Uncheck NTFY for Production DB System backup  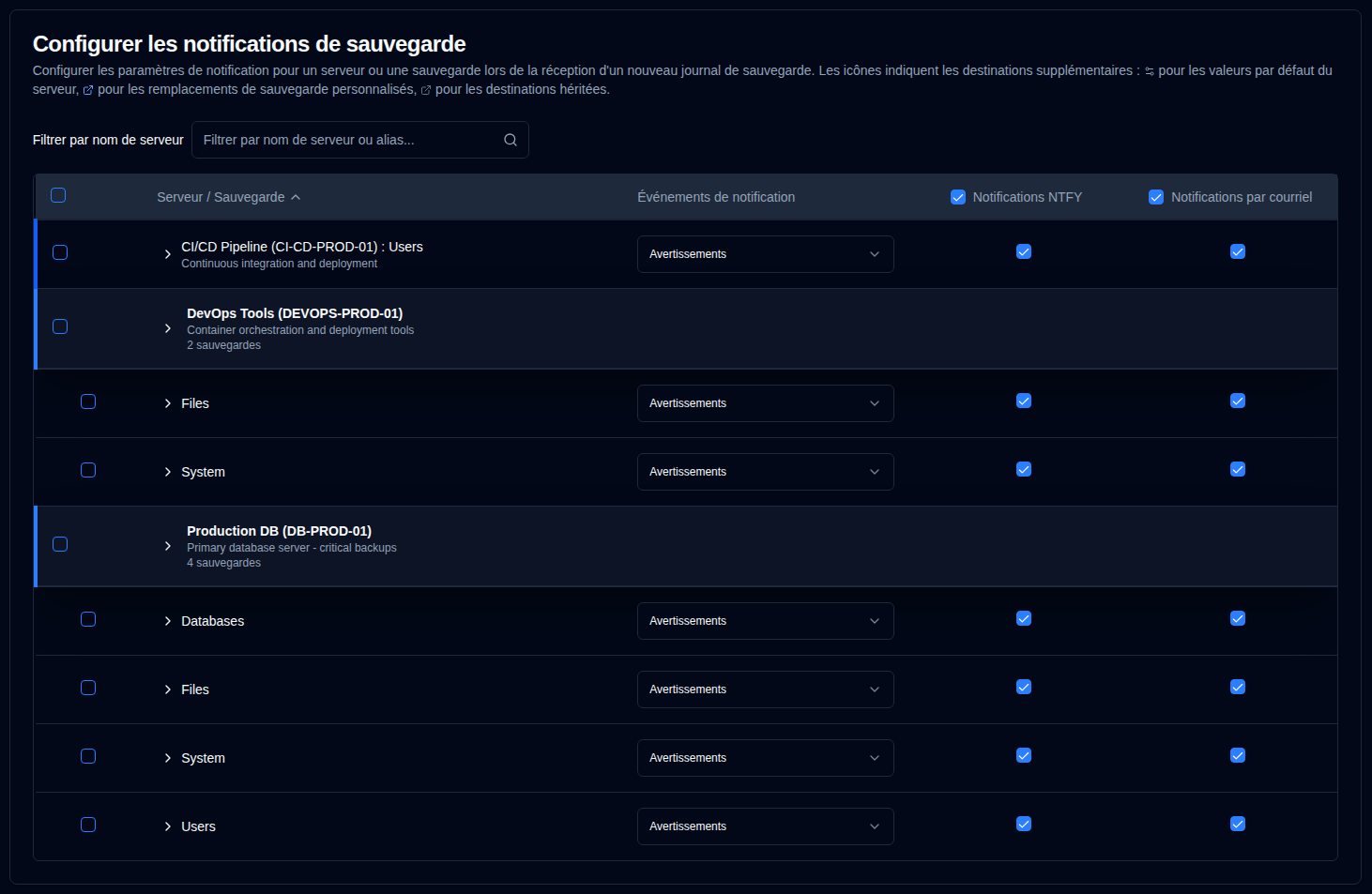(1024, 755)
